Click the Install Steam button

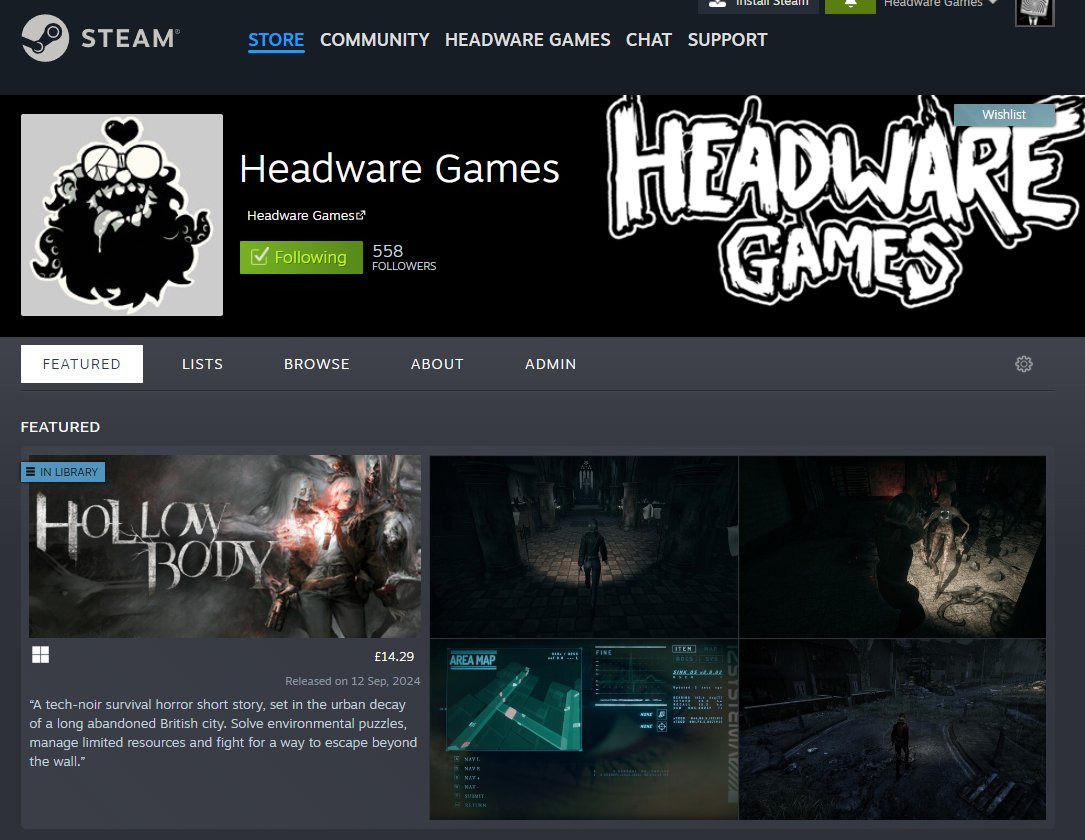point(758,4)
